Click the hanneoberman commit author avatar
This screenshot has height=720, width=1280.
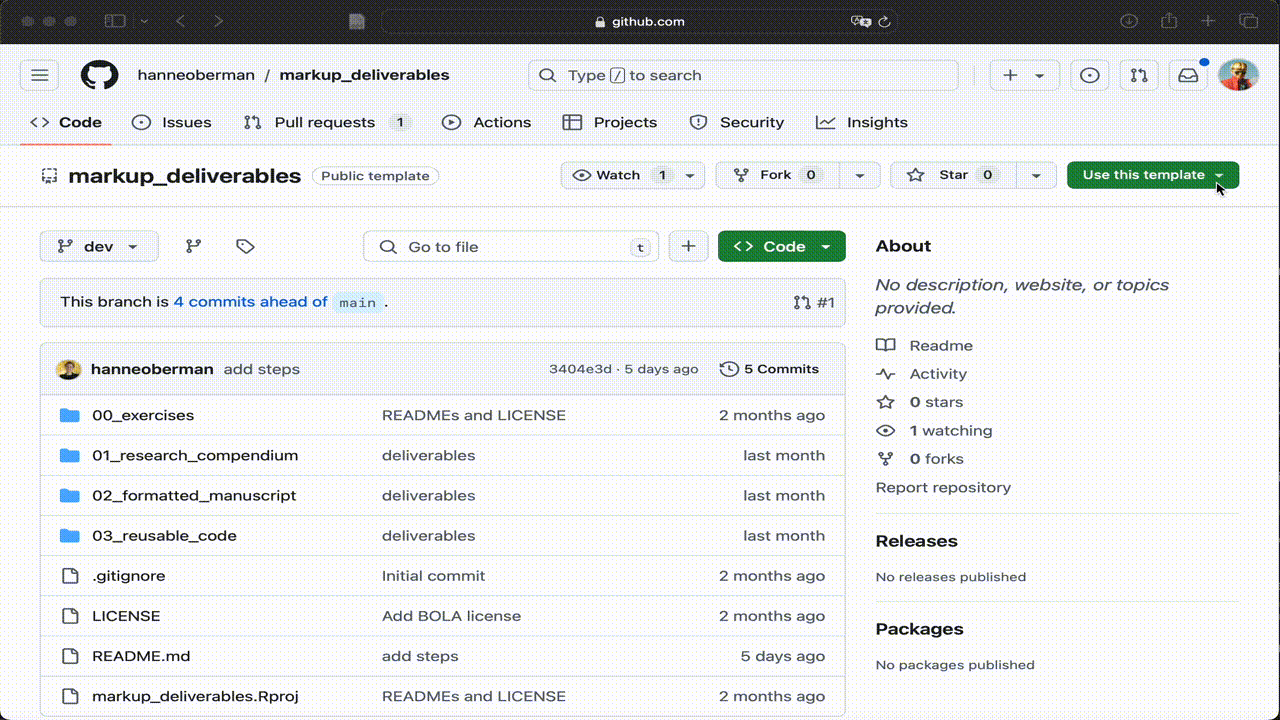68,369
